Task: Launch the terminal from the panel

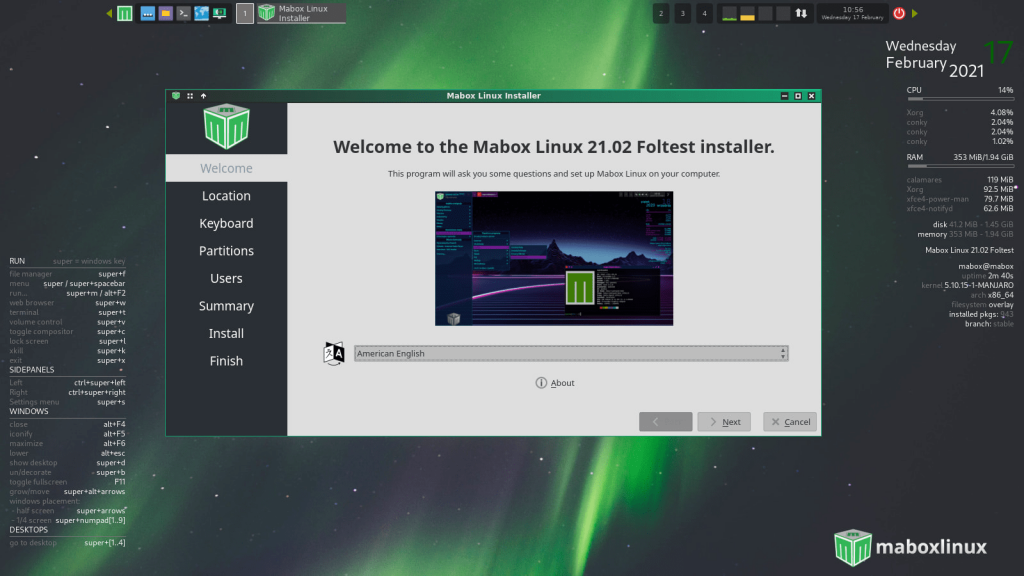Action: (184, 13)
